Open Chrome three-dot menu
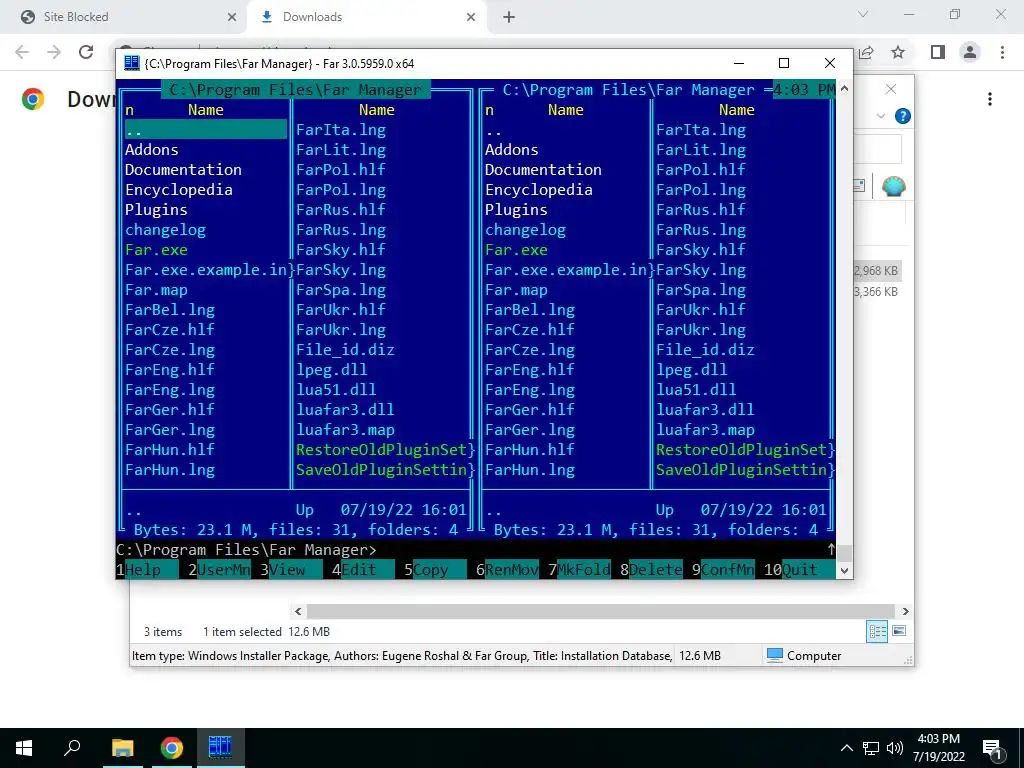Image resolution: width=1024 pixels, height=768 pixels. [x=1002, y=52]
